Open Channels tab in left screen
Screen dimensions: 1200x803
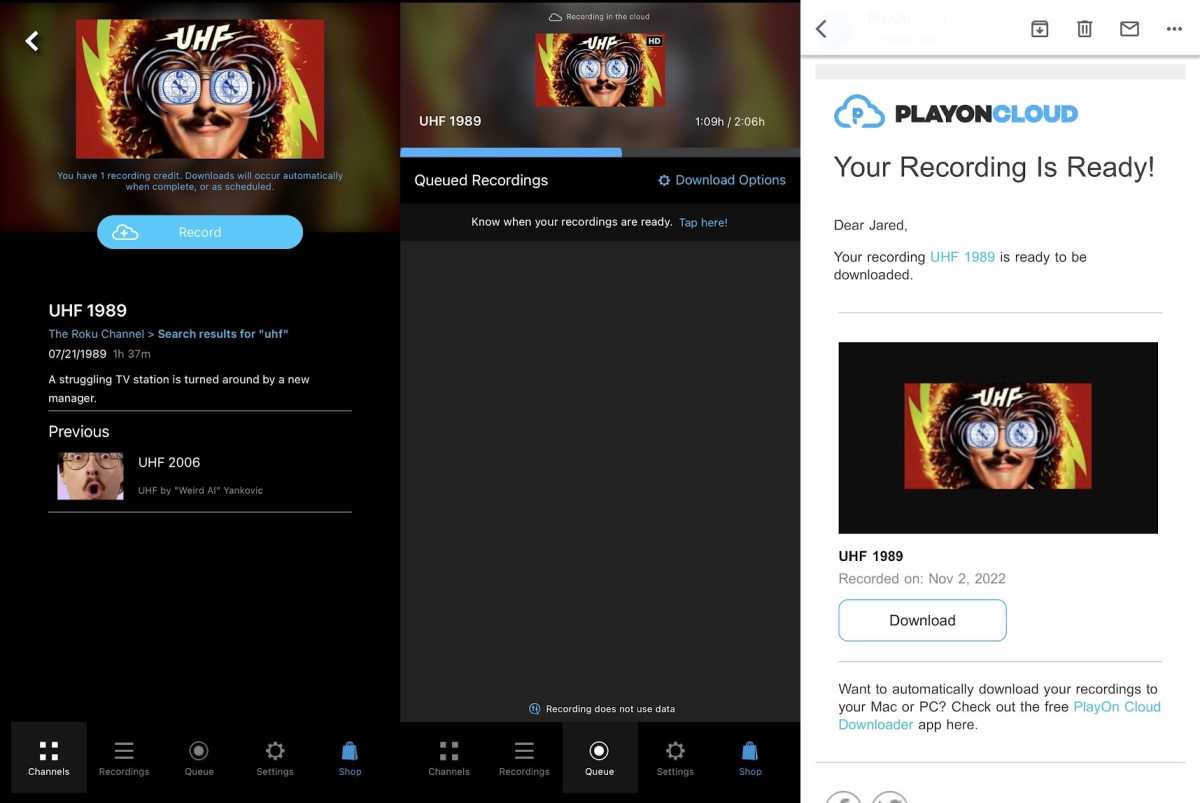tap(49, 759)
